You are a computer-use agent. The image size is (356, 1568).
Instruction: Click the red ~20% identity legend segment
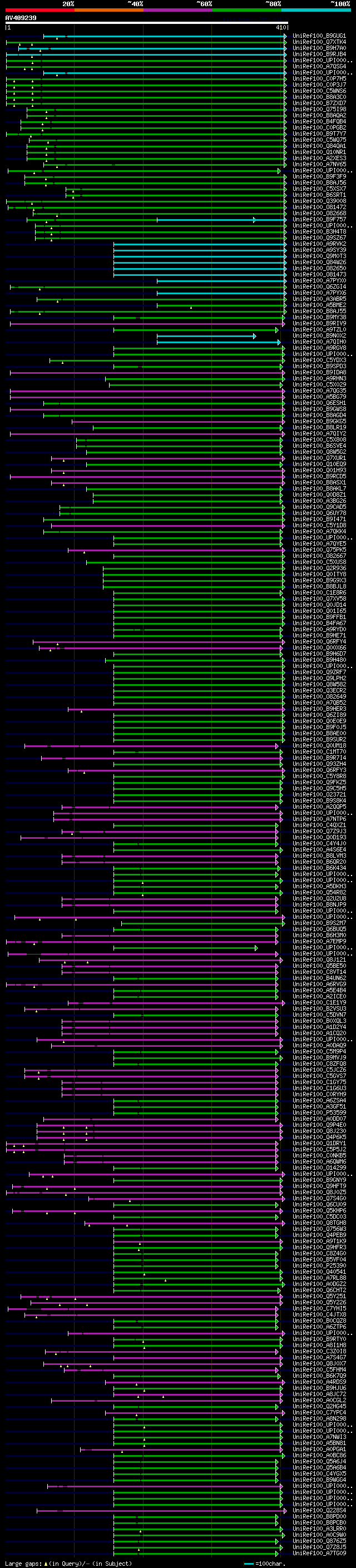(x=39, y=10)
